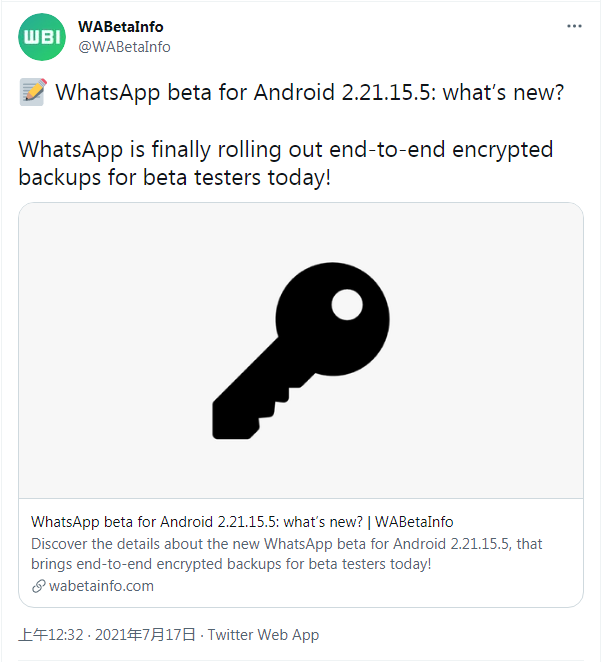Click the chain link icon beside wabetainfo.com
The height and width of the screenshot is (662, 602).
pos(38,586)
